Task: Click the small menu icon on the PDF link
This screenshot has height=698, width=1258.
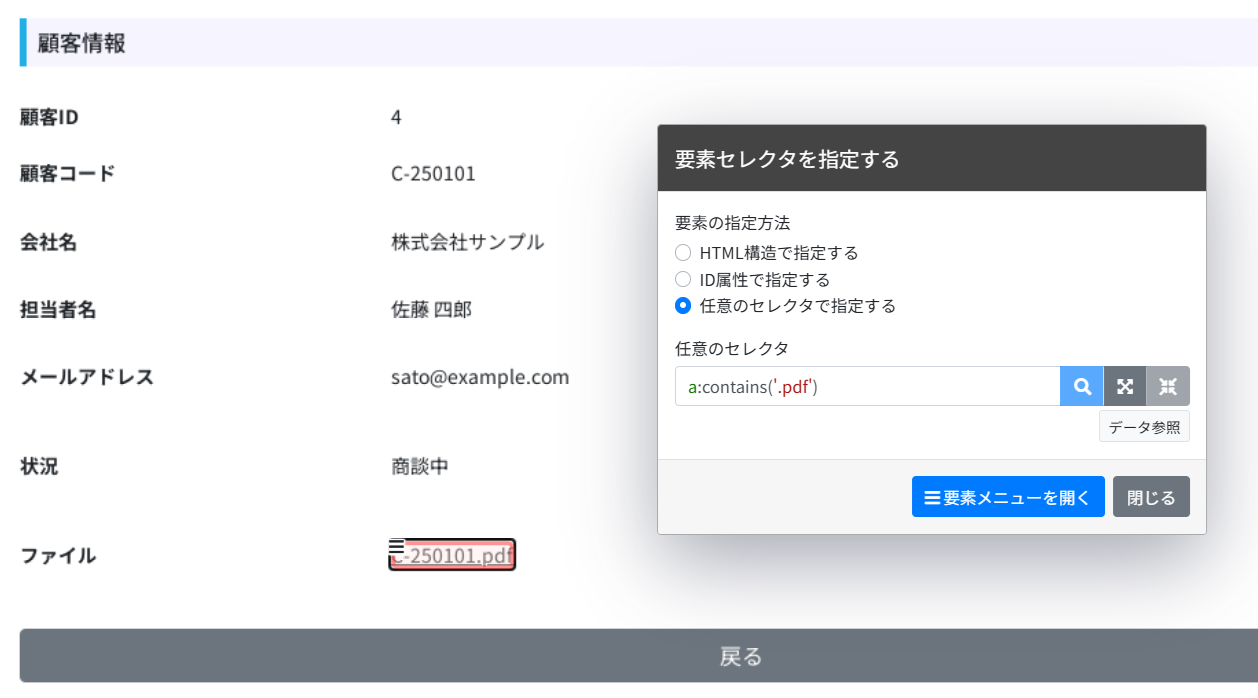Action: (x=396, y=546)
